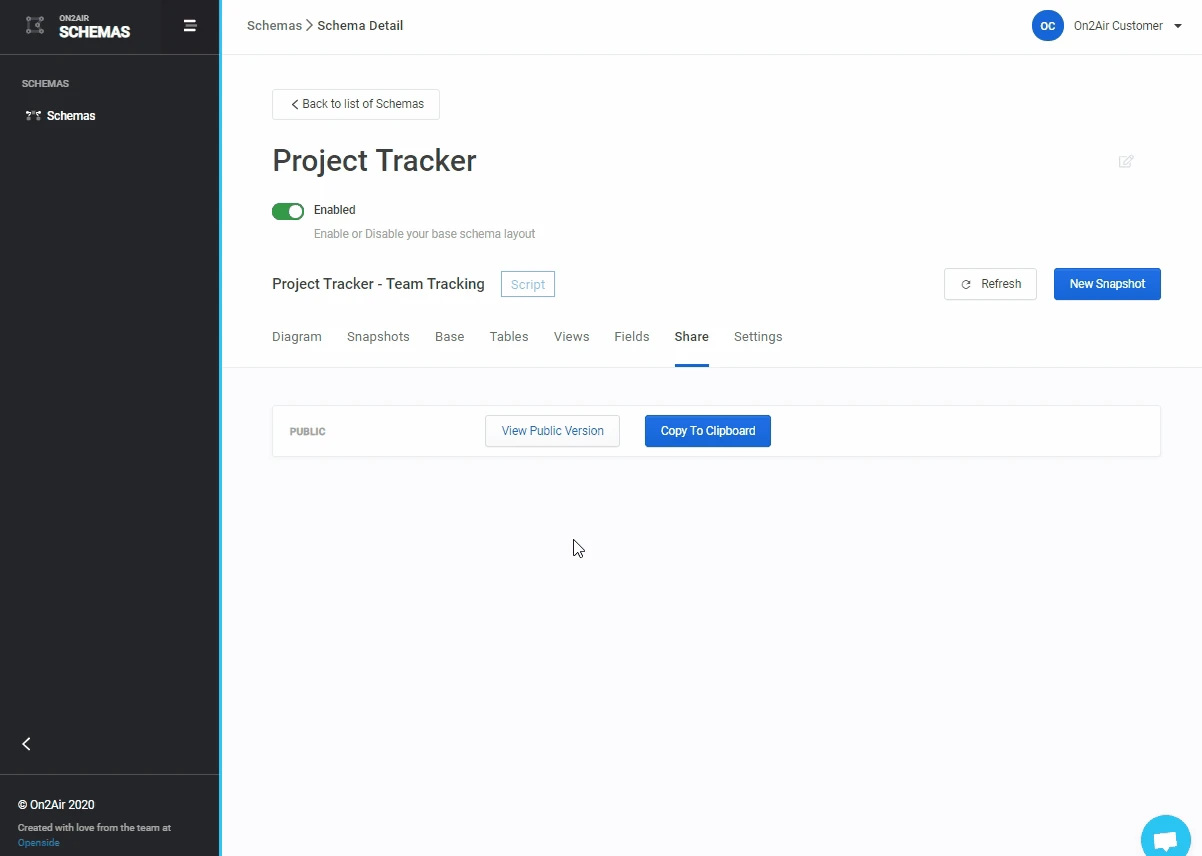Select the Base tab
The width and height of the screenshot is (1202, 856).
pyautogui.click(x=449, y=337)
